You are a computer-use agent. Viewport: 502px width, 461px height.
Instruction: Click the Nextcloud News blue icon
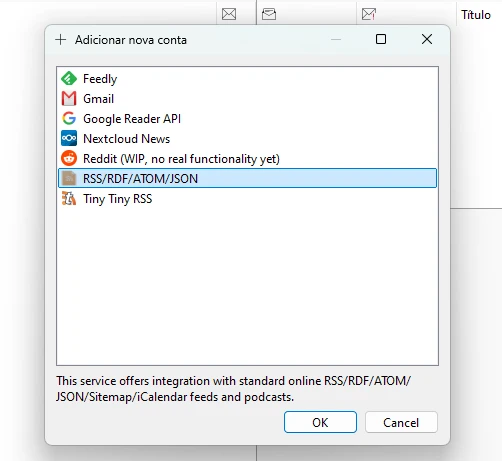[x=69, y=138]
